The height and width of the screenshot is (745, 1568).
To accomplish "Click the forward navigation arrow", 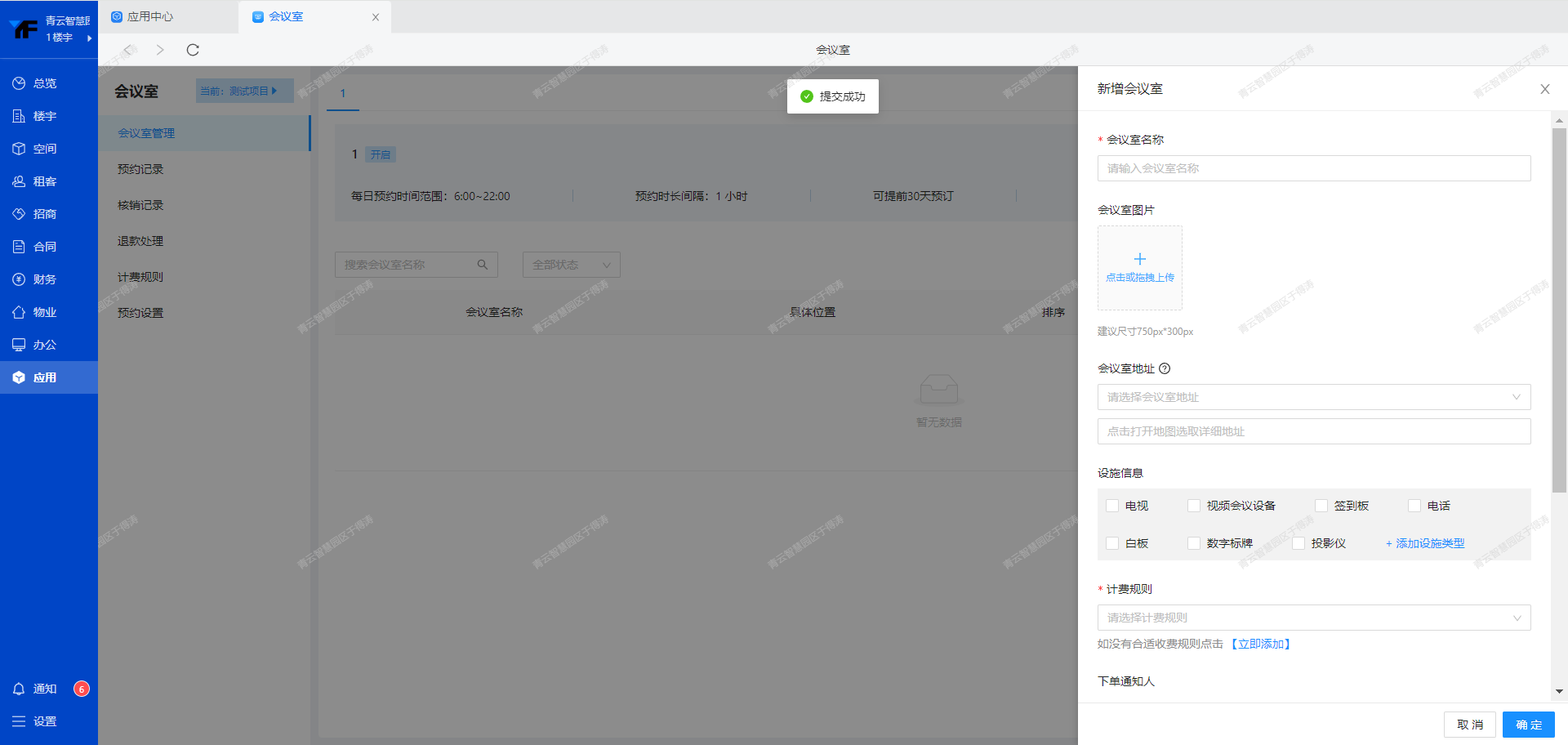I will pos(160,50).
